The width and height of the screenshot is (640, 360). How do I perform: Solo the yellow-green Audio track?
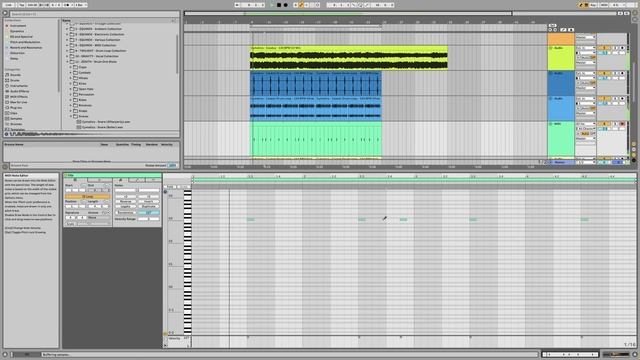pyautogui.click(x=615, y=48)
